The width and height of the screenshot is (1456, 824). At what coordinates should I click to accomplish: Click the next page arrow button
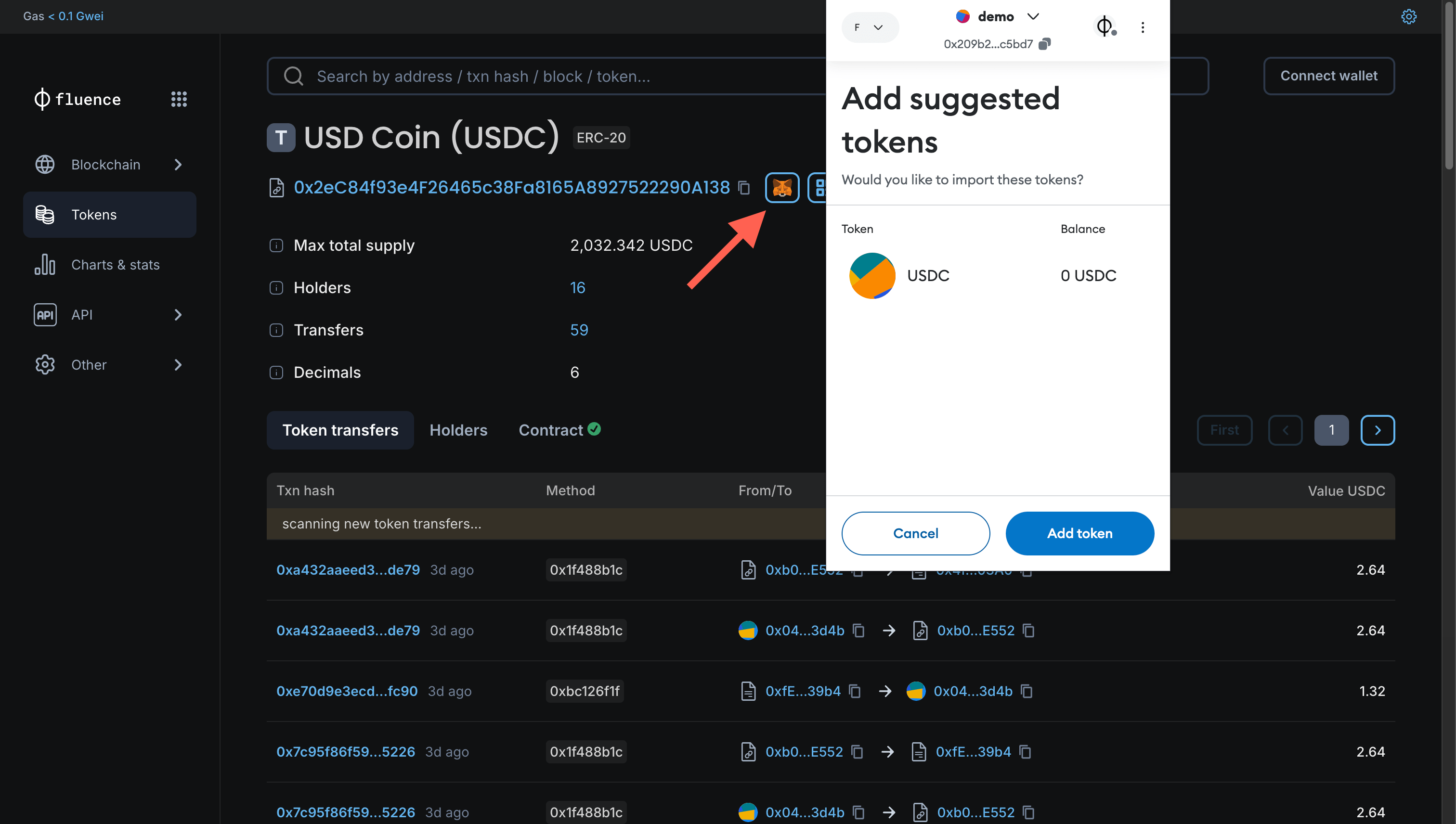pos(1378,430)
